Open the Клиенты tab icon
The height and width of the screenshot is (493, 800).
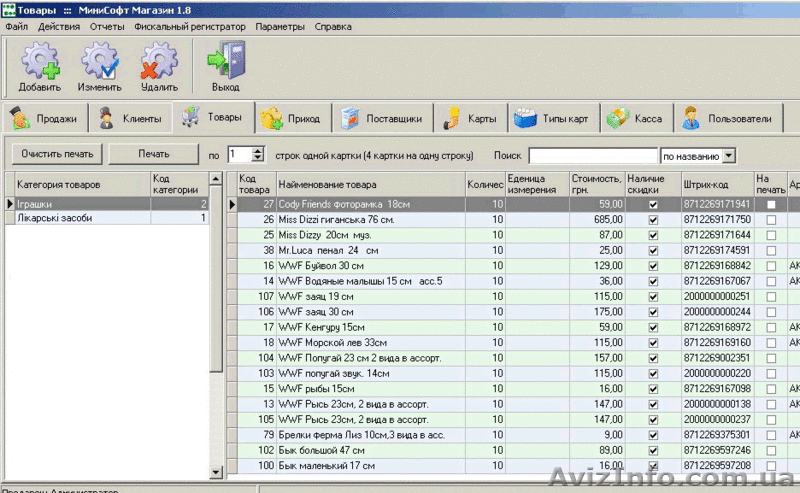click(107, 118)
